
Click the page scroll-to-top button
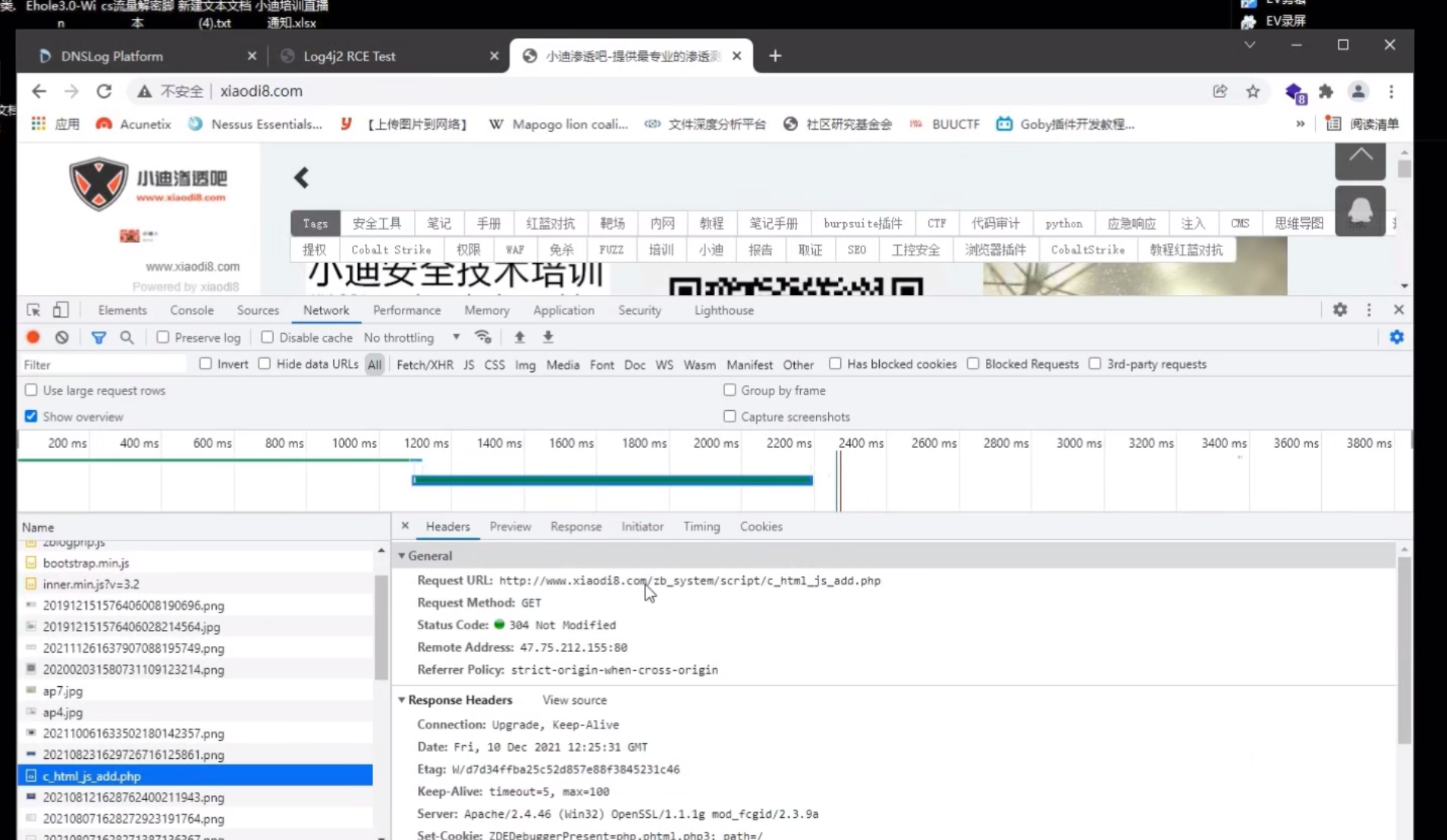coord(1361,160)
